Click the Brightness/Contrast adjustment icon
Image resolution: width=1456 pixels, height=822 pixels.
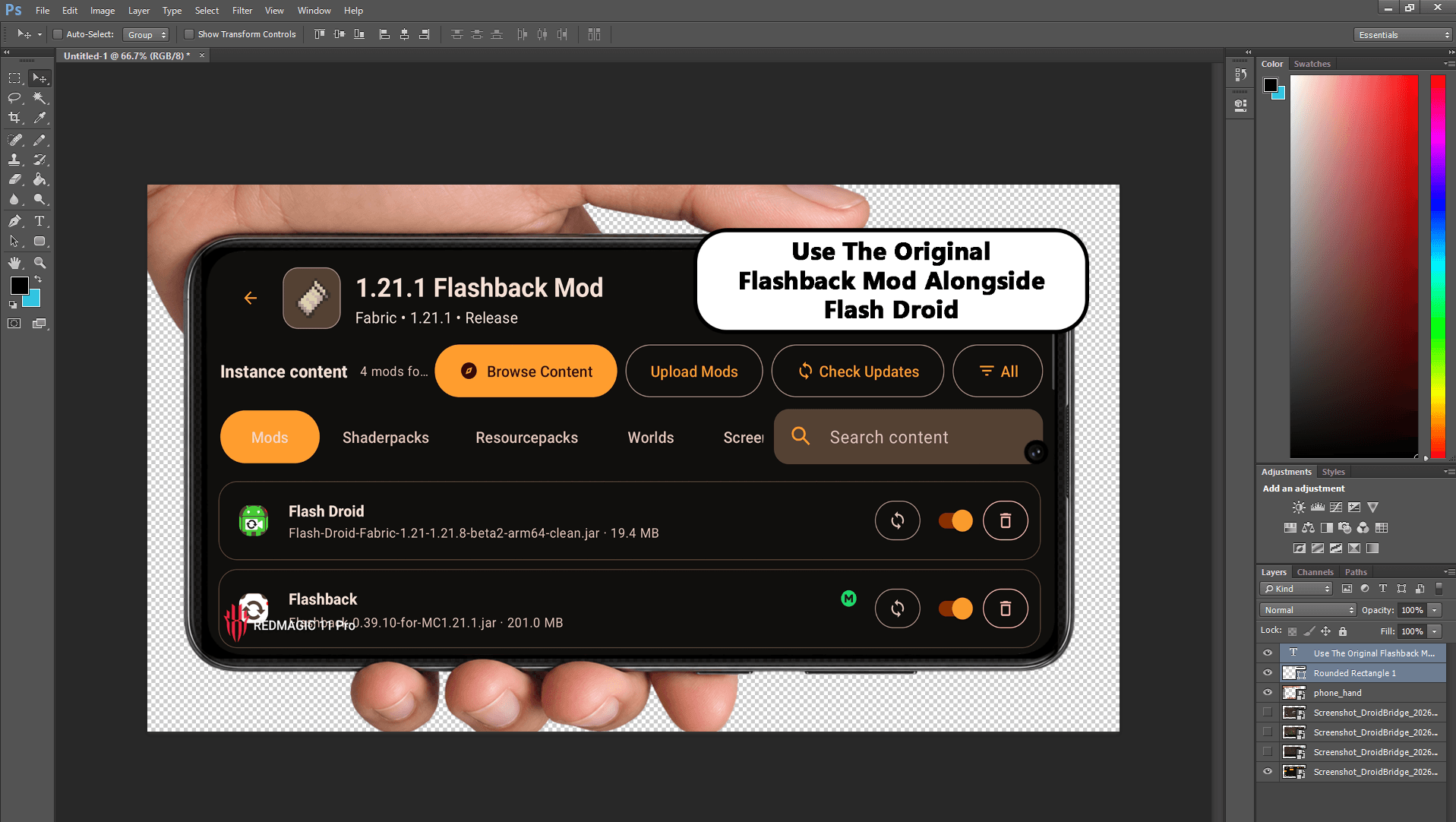click(x=1299, y=507)
